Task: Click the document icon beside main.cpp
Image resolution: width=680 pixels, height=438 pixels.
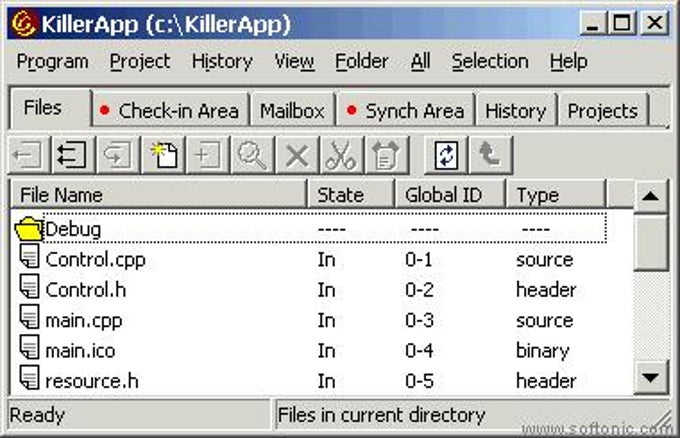Action: (x=29, y=317)
